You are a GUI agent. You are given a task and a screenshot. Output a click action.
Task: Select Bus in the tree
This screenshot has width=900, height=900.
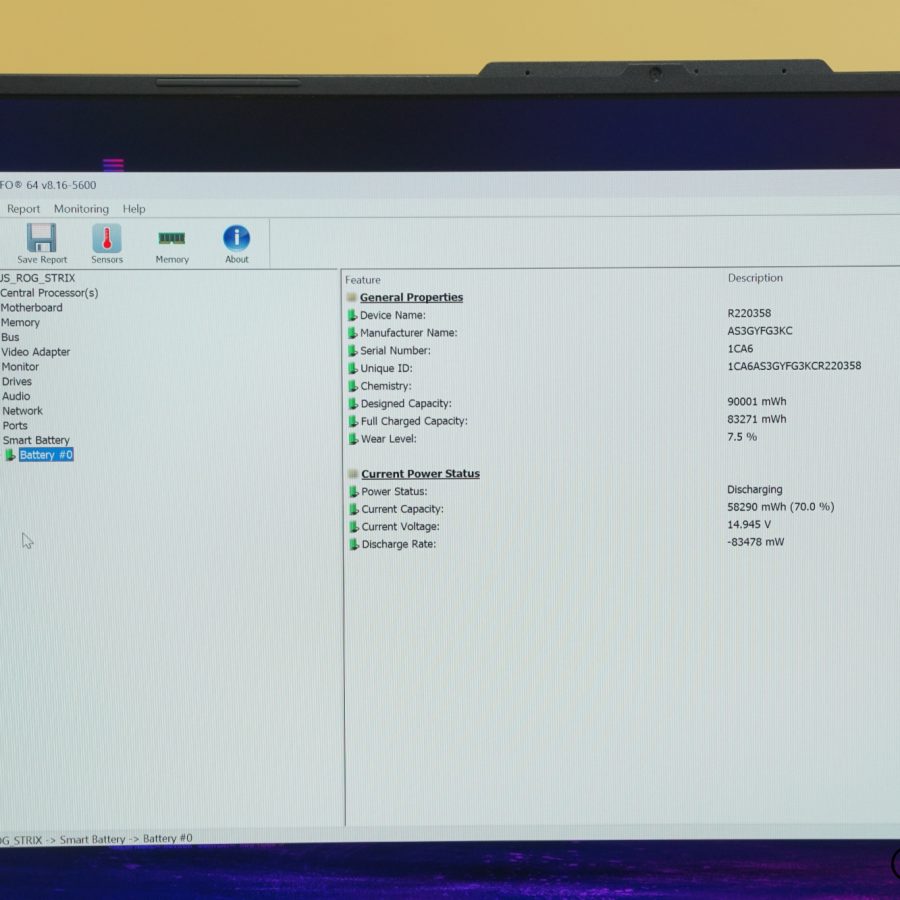10,337
